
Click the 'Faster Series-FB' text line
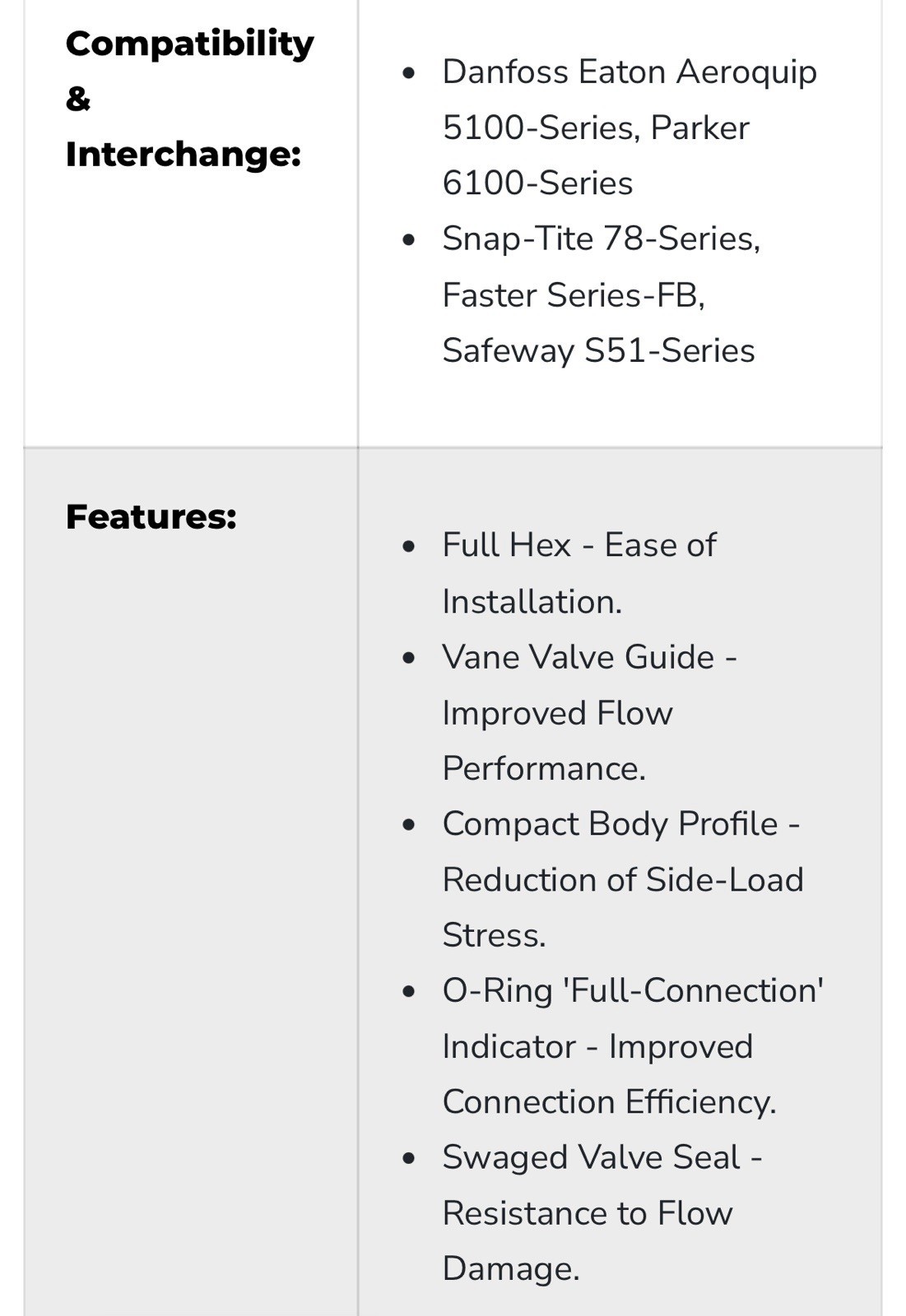coord(574,294)
